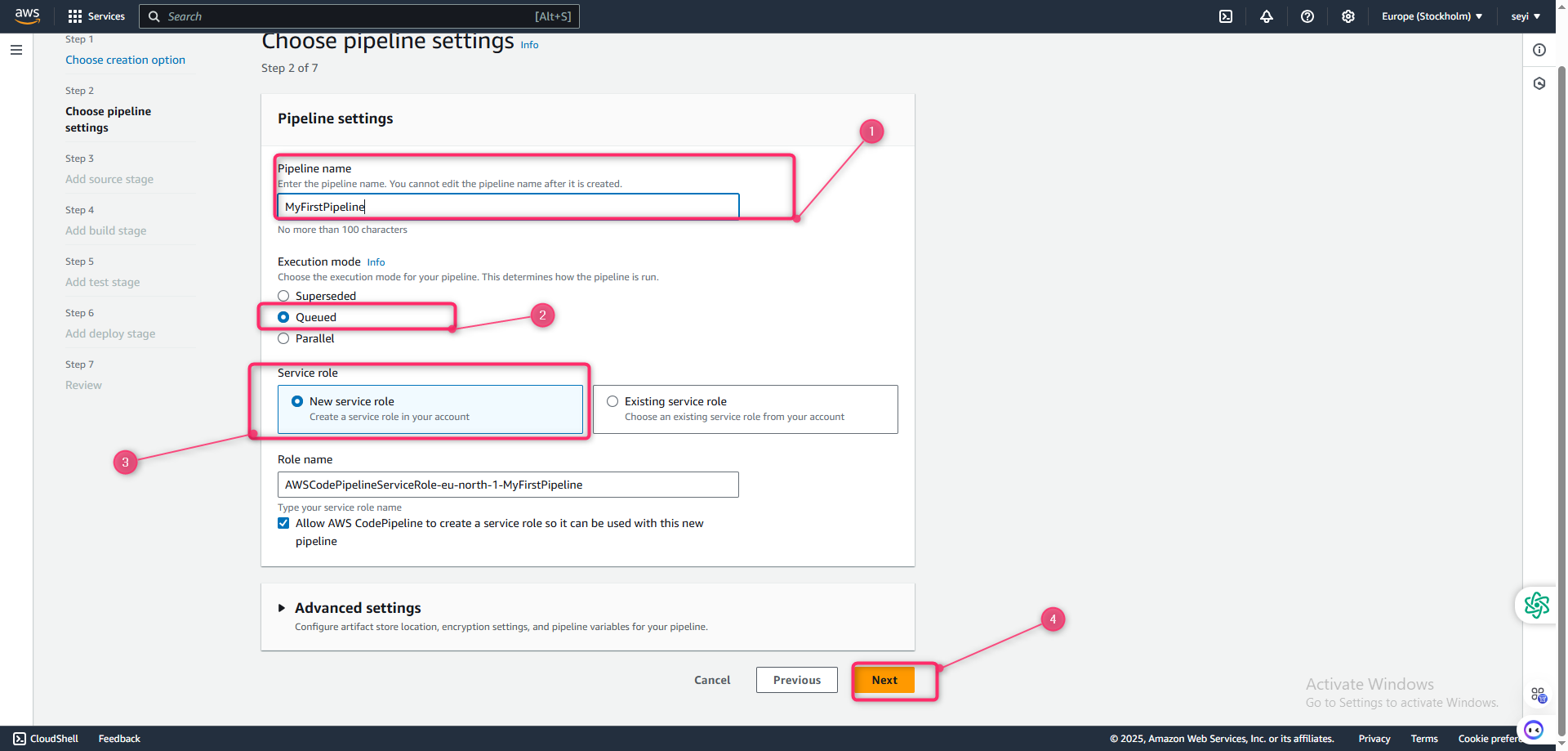This screenshot has width=1568, height=751.
Task: Choose New service role option
Action: (430, 409)
